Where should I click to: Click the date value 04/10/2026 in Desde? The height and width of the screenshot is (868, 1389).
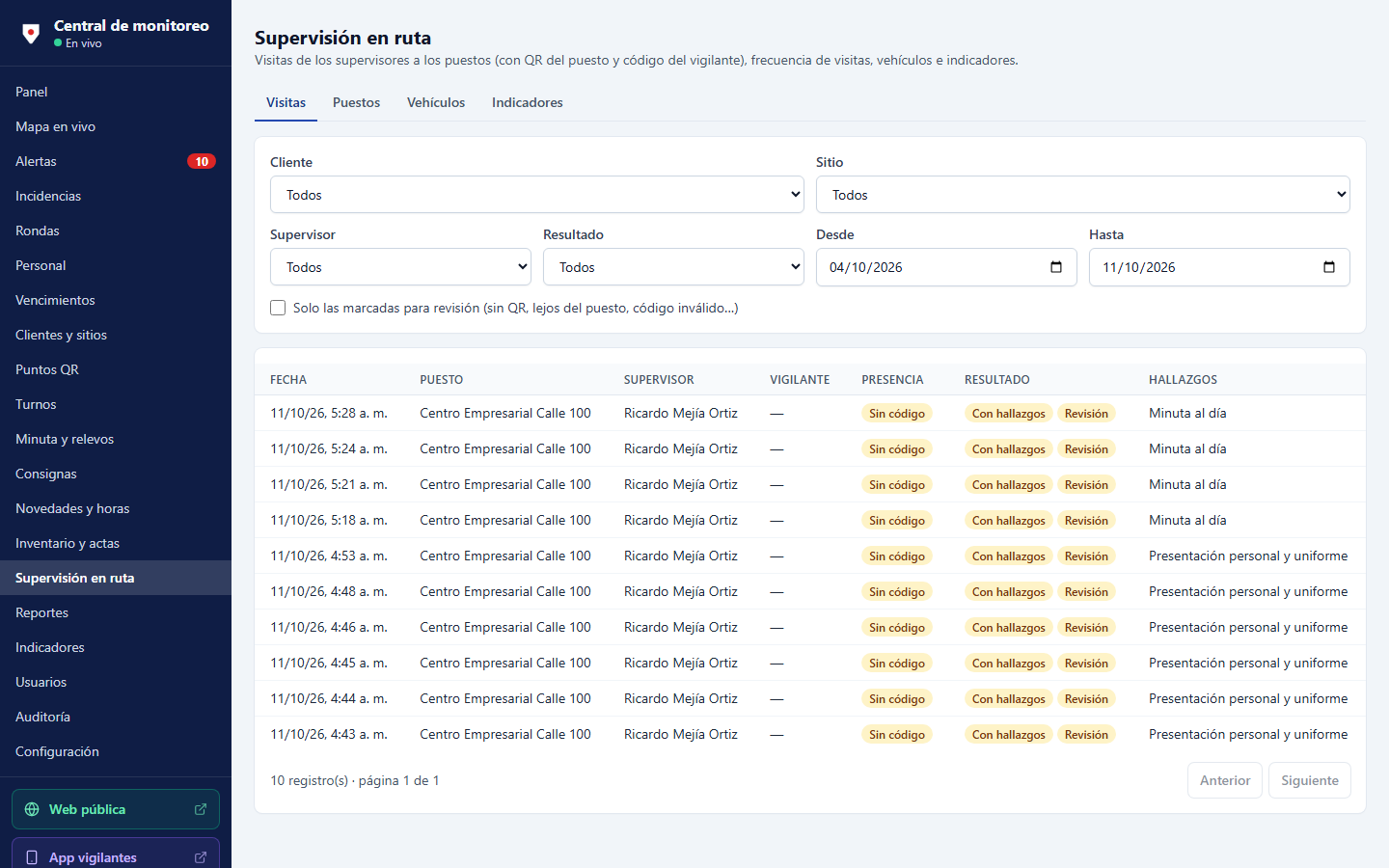click(866, 267)
